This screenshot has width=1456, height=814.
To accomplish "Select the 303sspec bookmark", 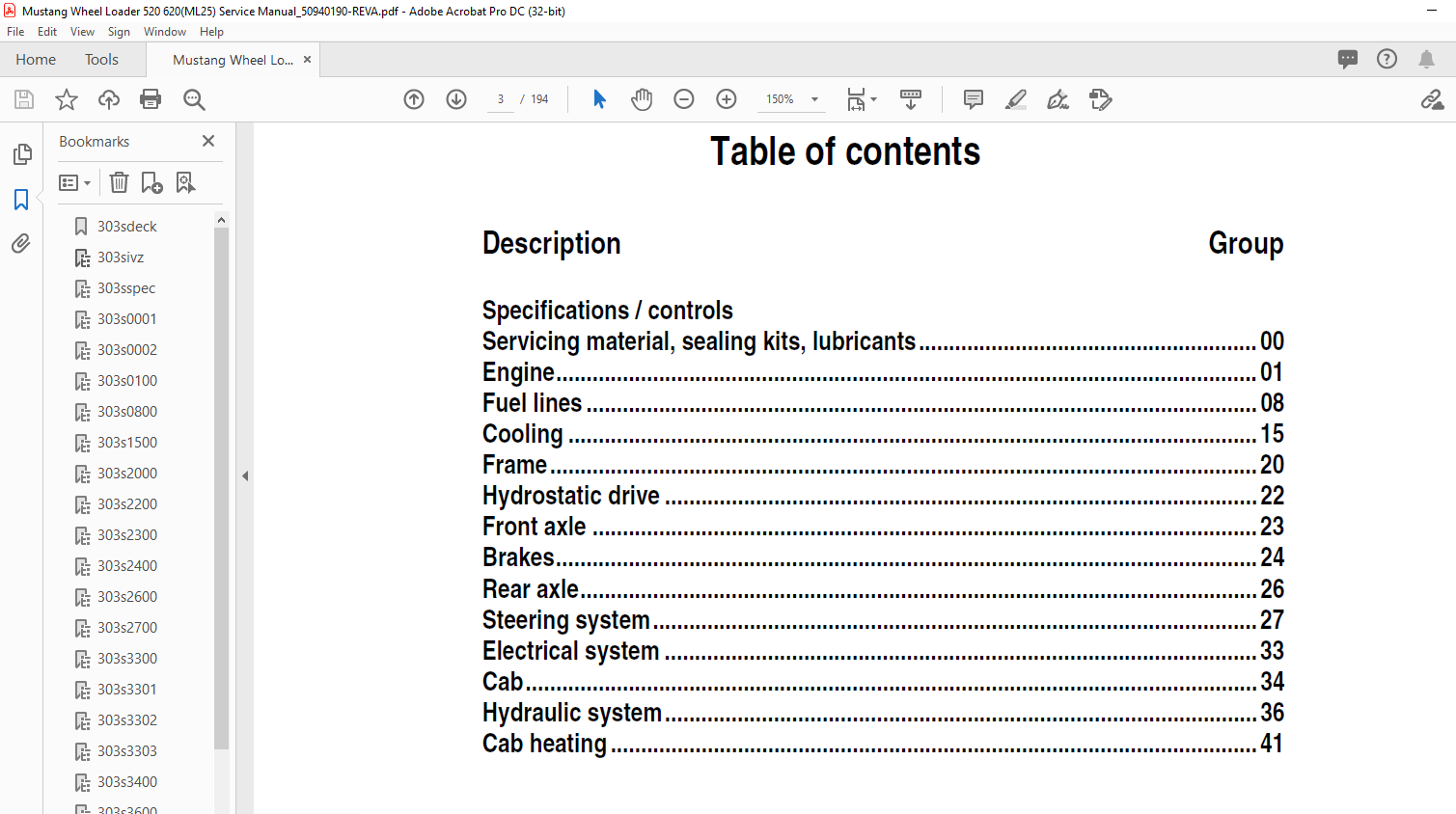I will [125, 288].
